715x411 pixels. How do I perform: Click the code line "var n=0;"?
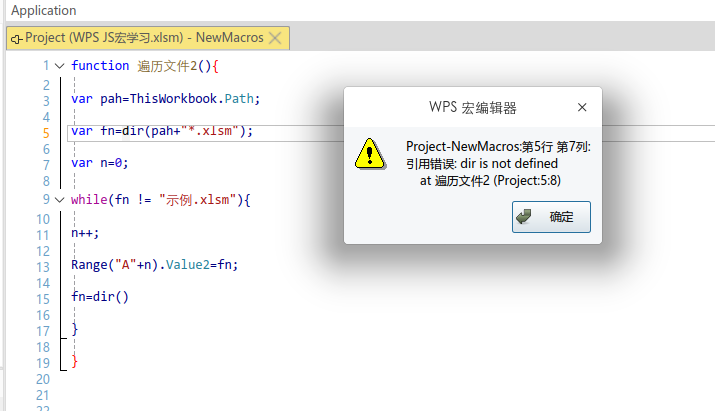click(x=100, y=163)
